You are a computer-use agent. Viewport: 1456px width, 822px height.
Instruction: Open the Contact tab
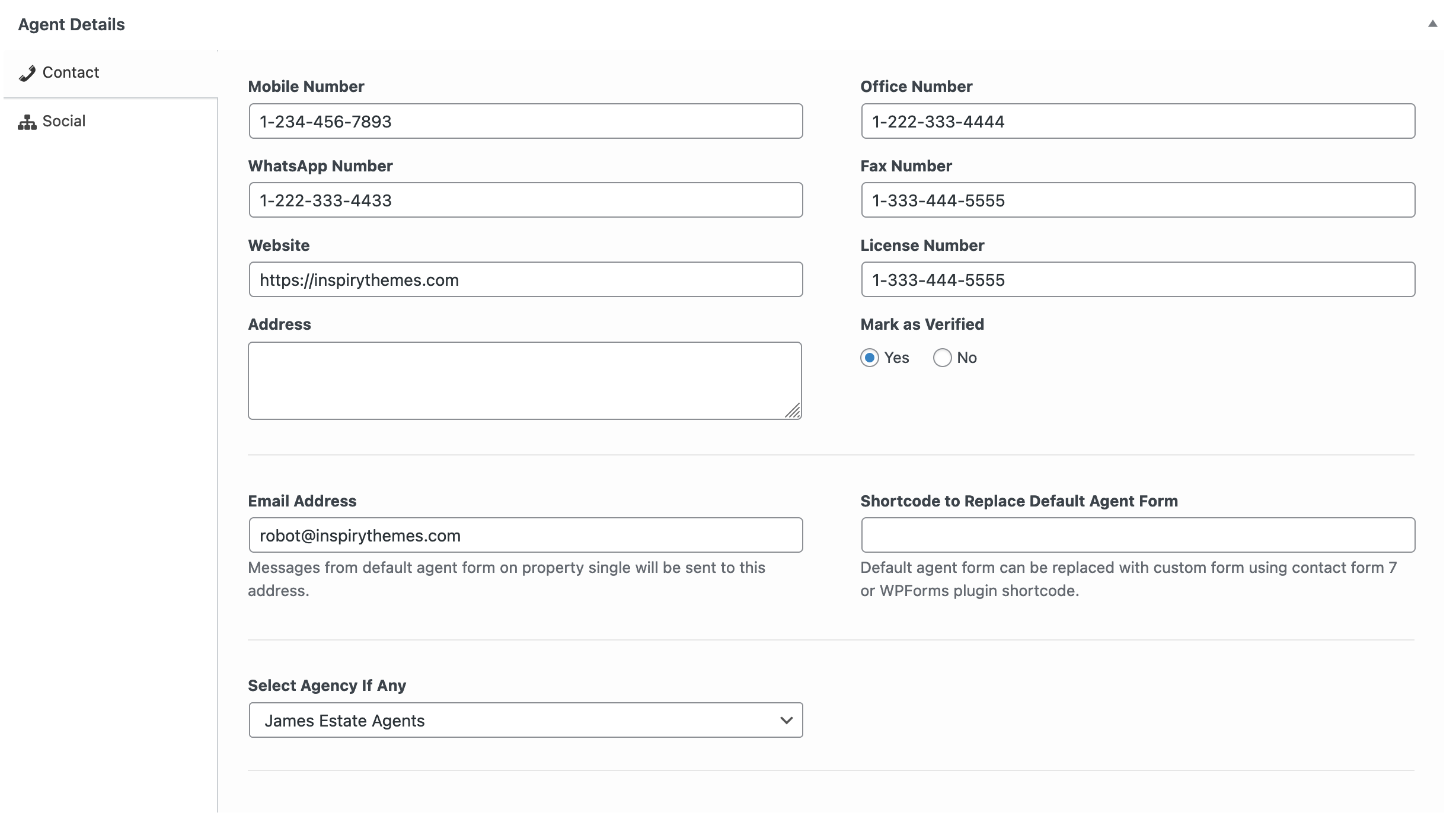[x=110, y=73]
